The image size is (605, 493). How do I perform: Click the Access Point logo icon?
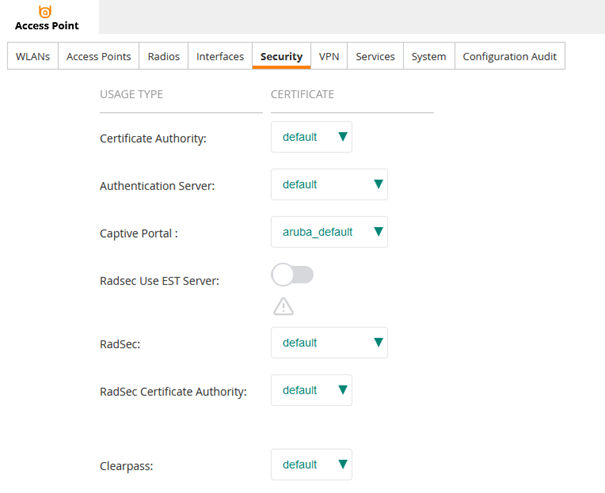tap(45, 10)
